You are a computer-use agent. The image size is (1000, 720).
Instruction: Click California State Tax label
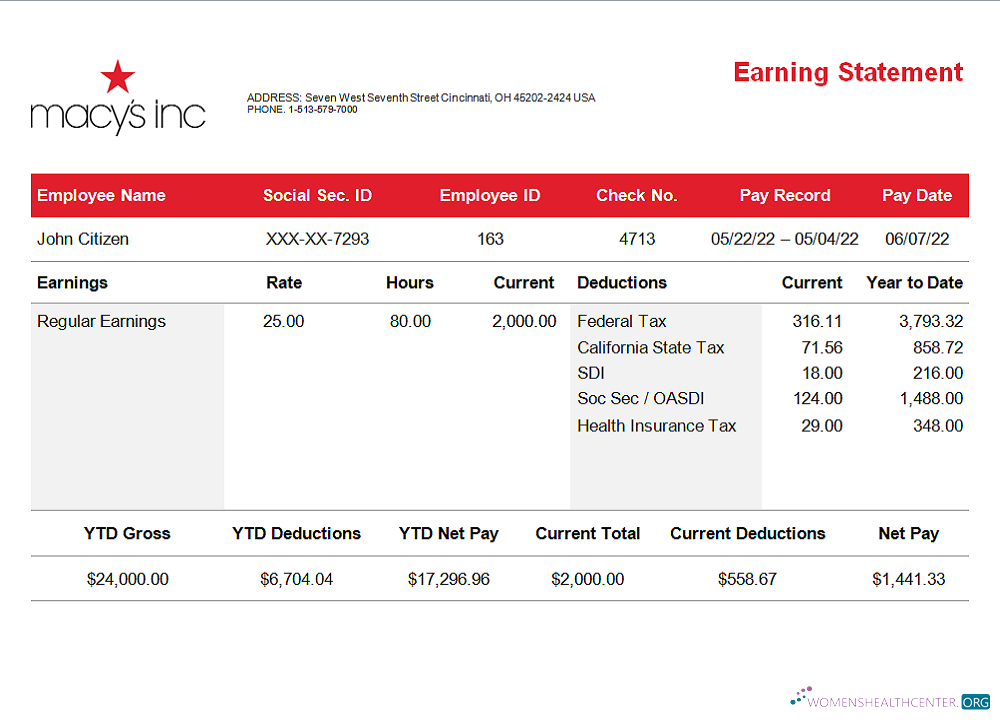[x=651, y=347]
